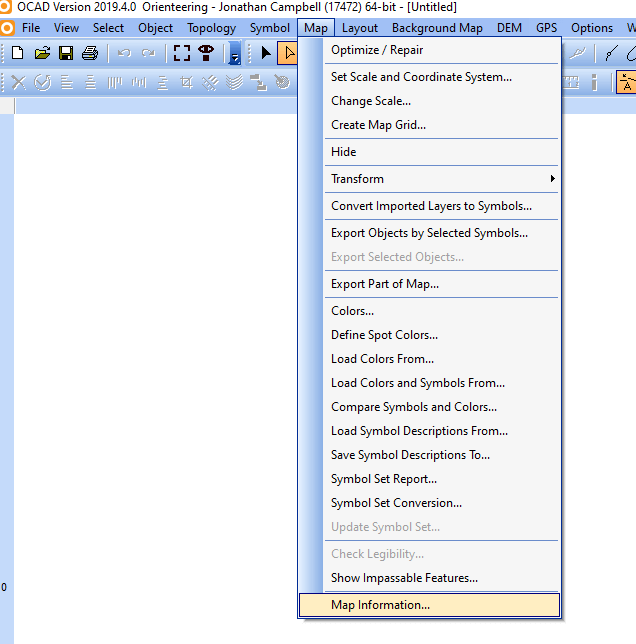Open the View menu

click(66, 28)
